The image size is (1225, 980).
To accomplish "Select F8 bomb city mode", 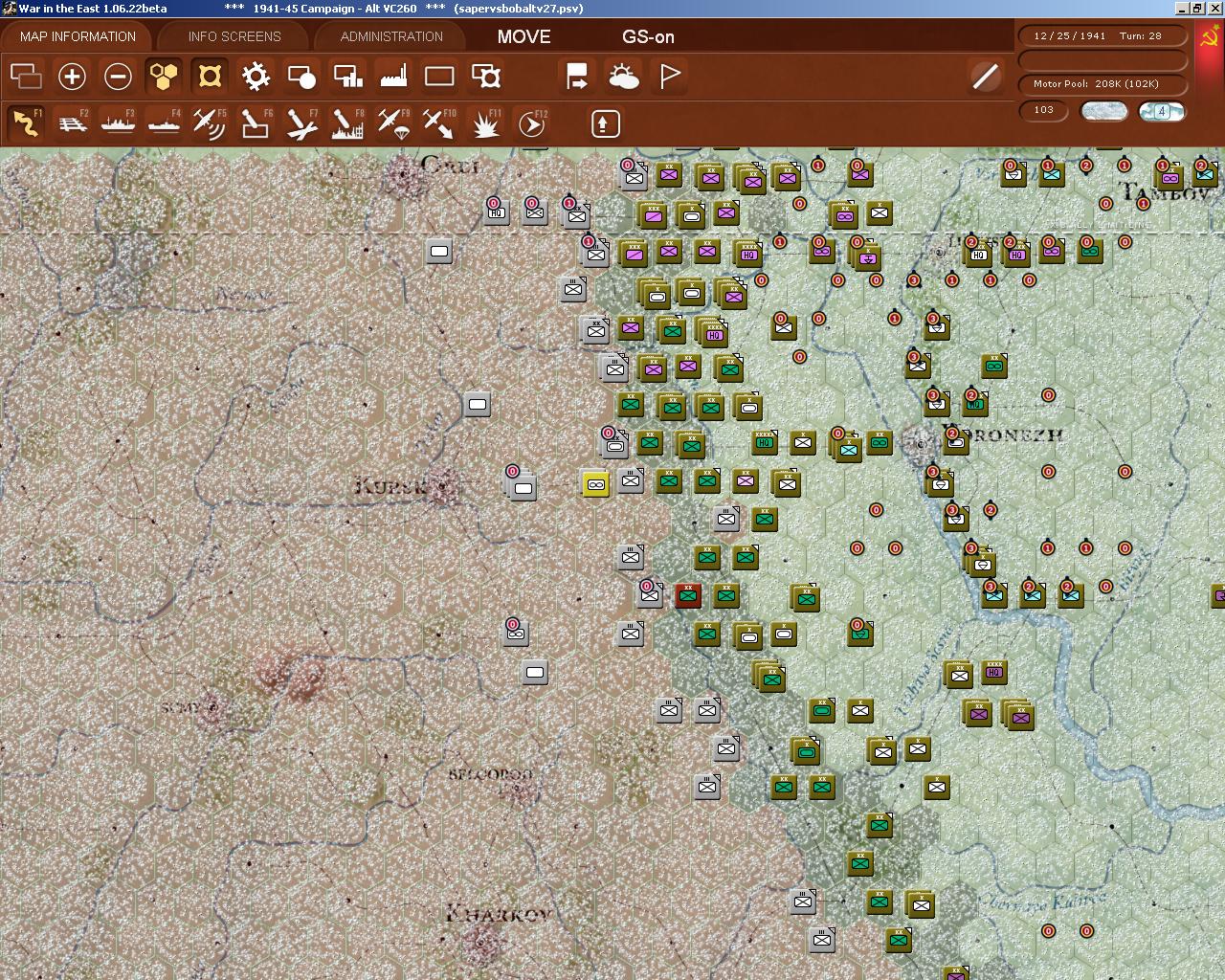I will click(347, 123).
